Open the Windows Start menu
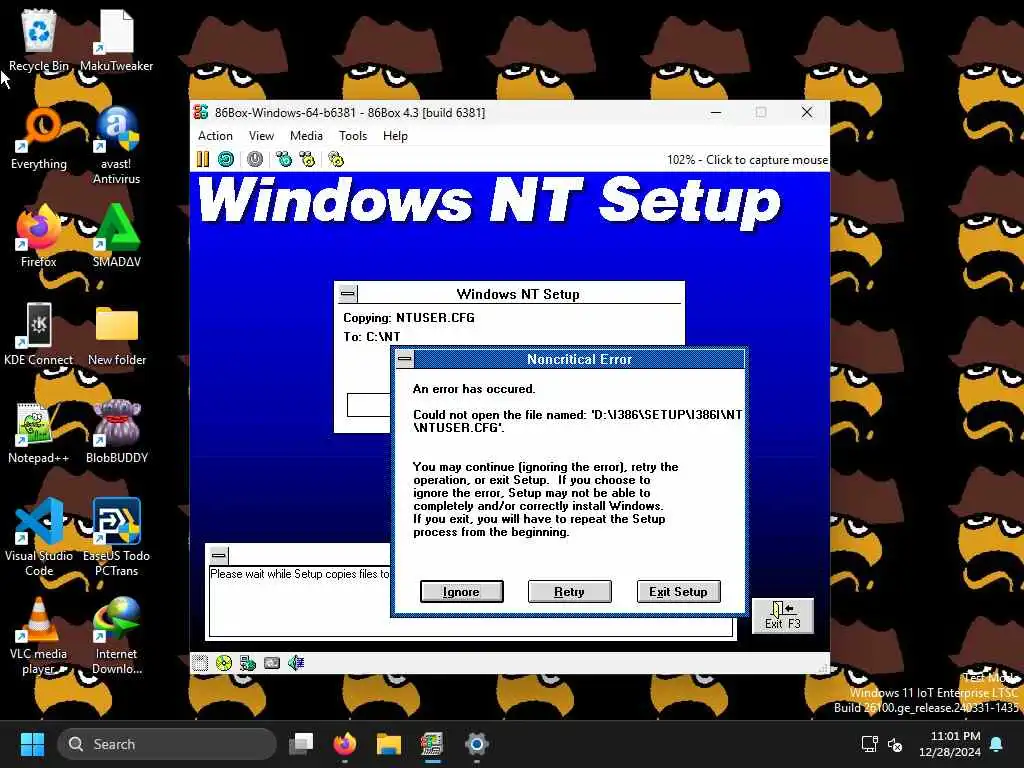Viewport: 1024px width, 768px height. 32,744
